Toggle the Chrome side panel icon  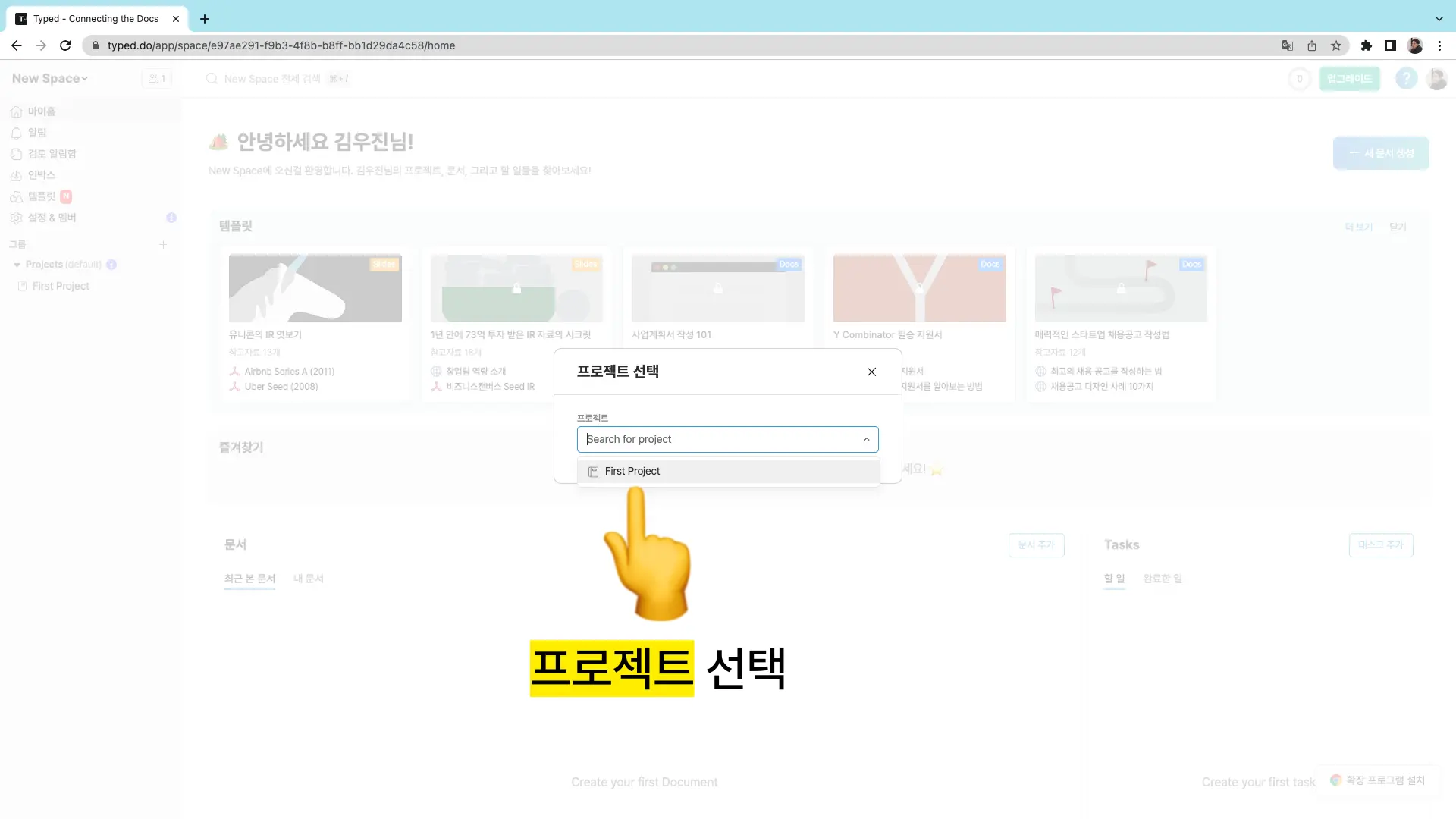(1391, 45)
